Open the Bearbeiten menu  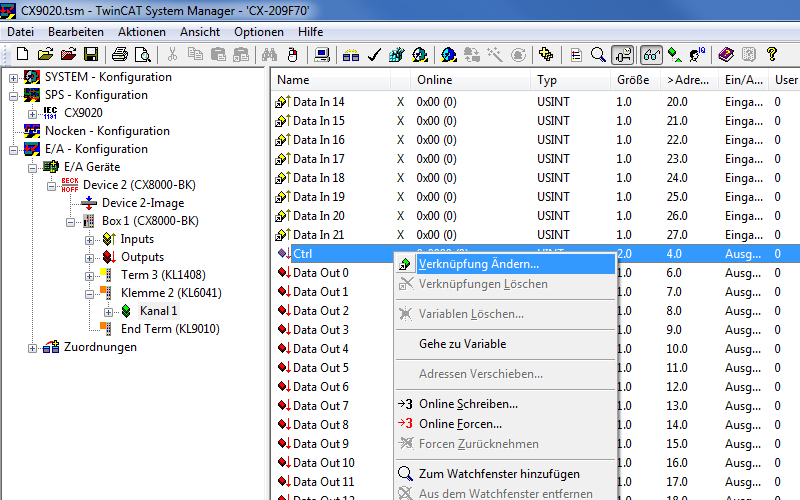pos(76,32)
